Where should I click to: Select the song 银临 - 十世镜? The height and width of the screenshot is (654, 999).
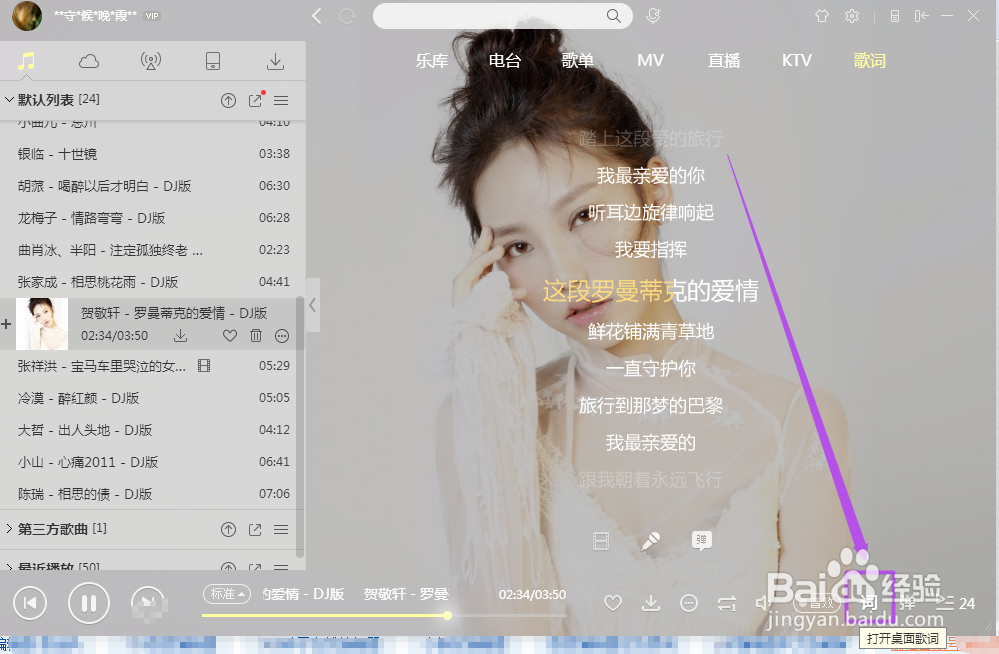click(x=153, y=154)
